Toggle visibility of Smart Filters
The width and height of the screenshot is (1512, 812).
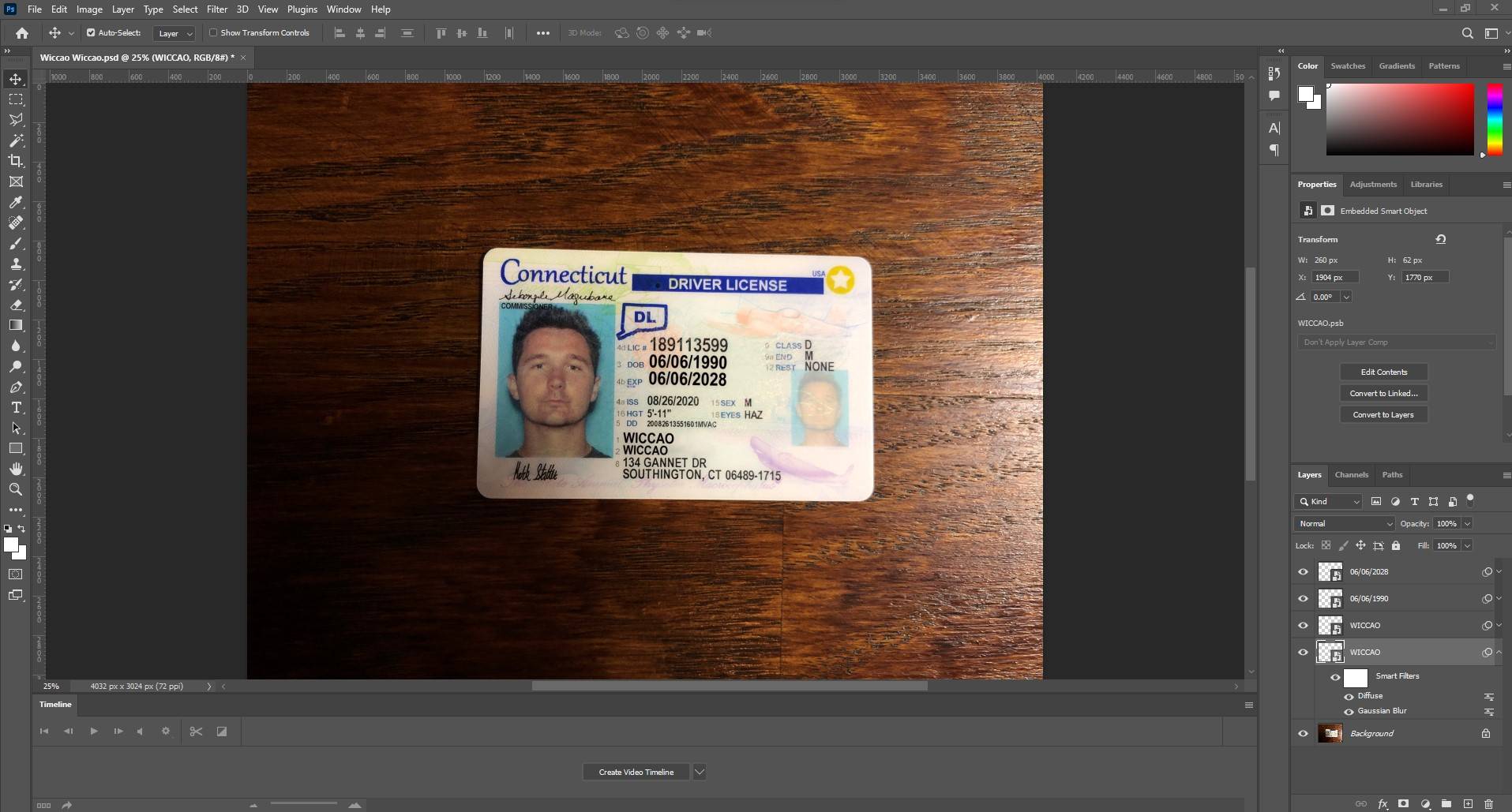[1335, 677]
